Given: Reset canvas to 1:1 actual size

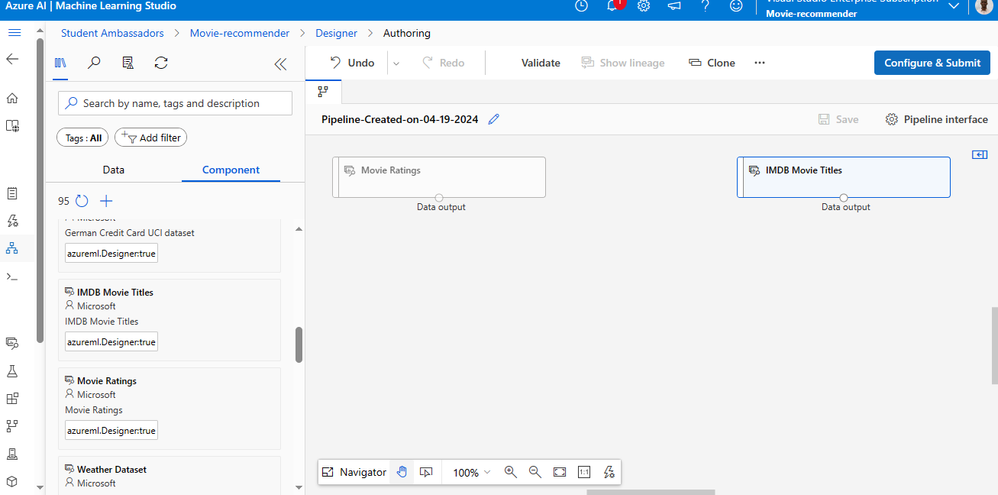Looking at the screenshot, I should 584,472.
